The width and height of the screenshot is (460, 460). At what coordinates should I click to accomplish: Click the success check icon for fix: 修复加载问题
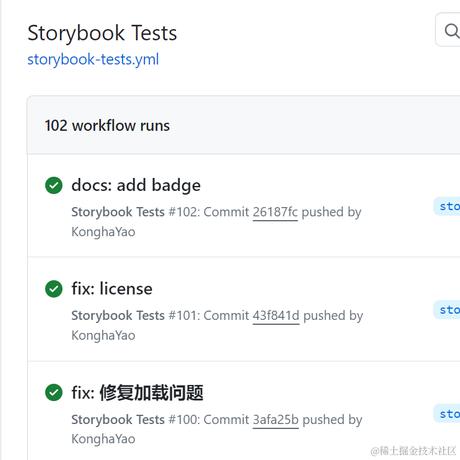54,392
